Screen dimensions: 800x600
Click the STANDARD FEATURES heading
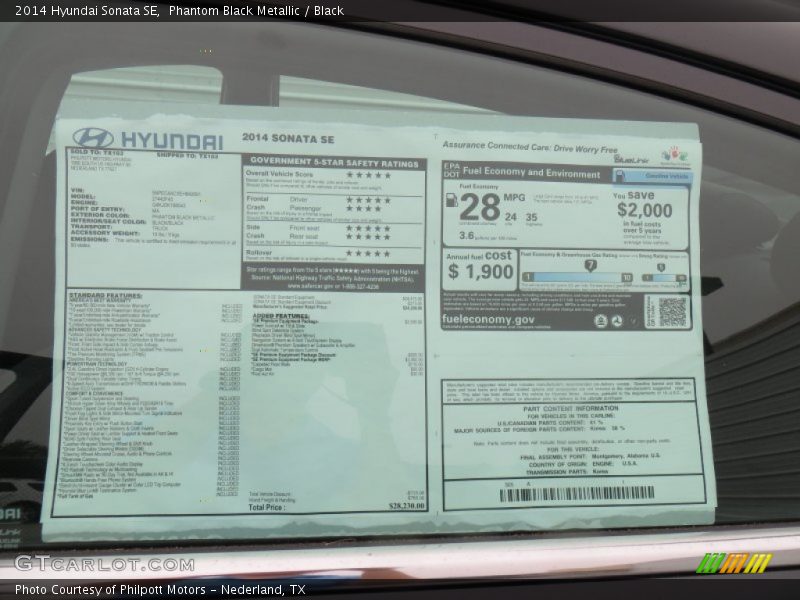(106, 296)
